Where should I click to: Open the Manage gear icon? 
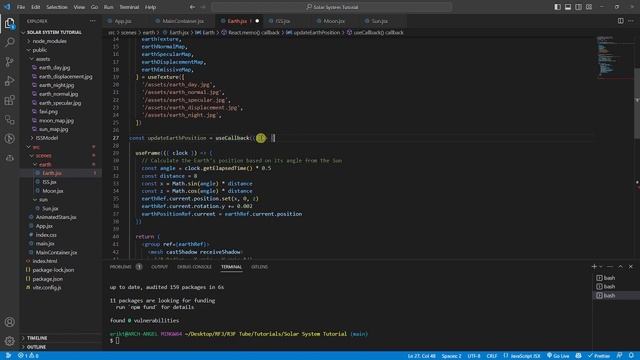9,341
